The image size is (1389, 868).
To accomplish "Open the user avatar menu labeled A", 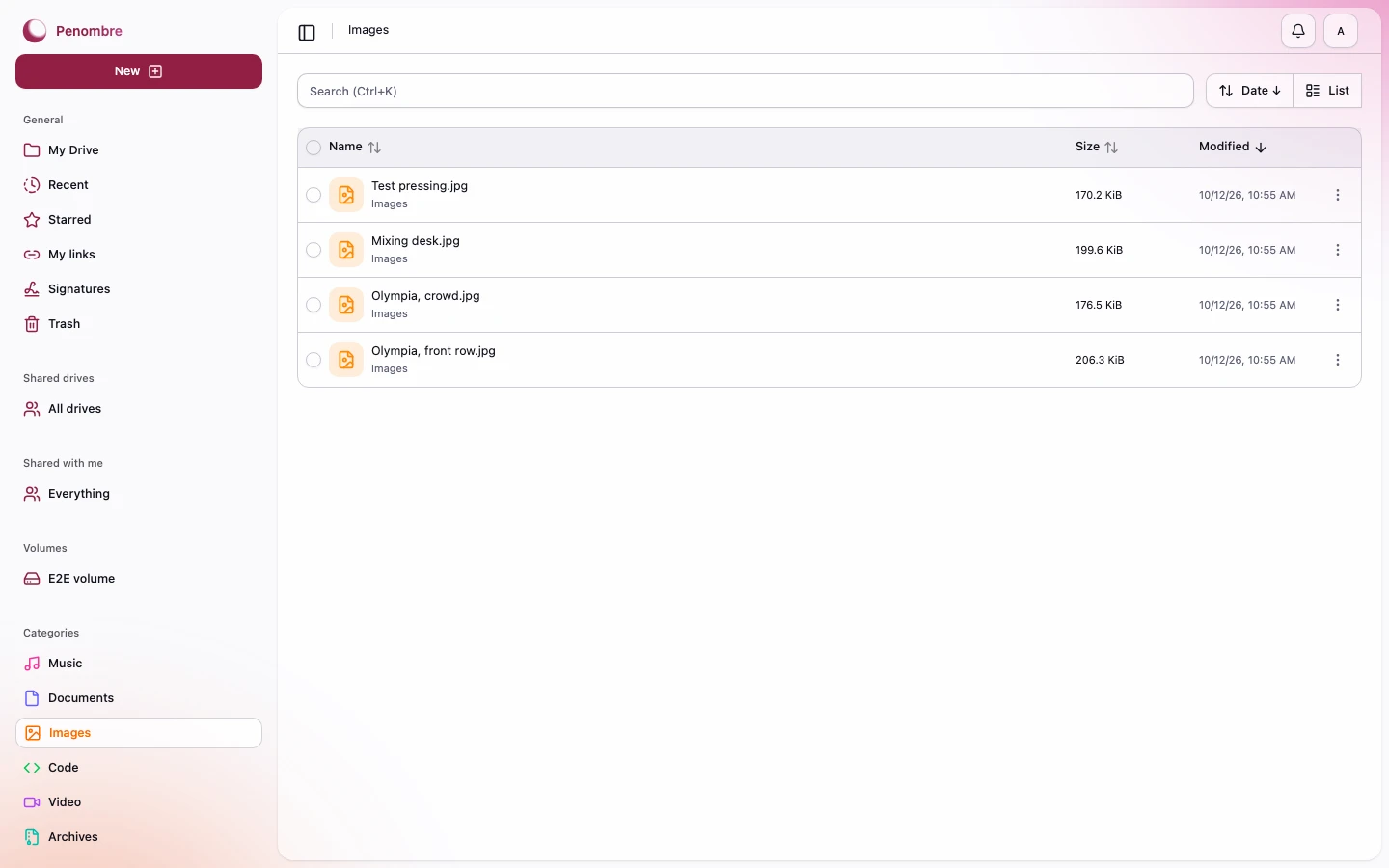I will click(x=1341, y=31).
